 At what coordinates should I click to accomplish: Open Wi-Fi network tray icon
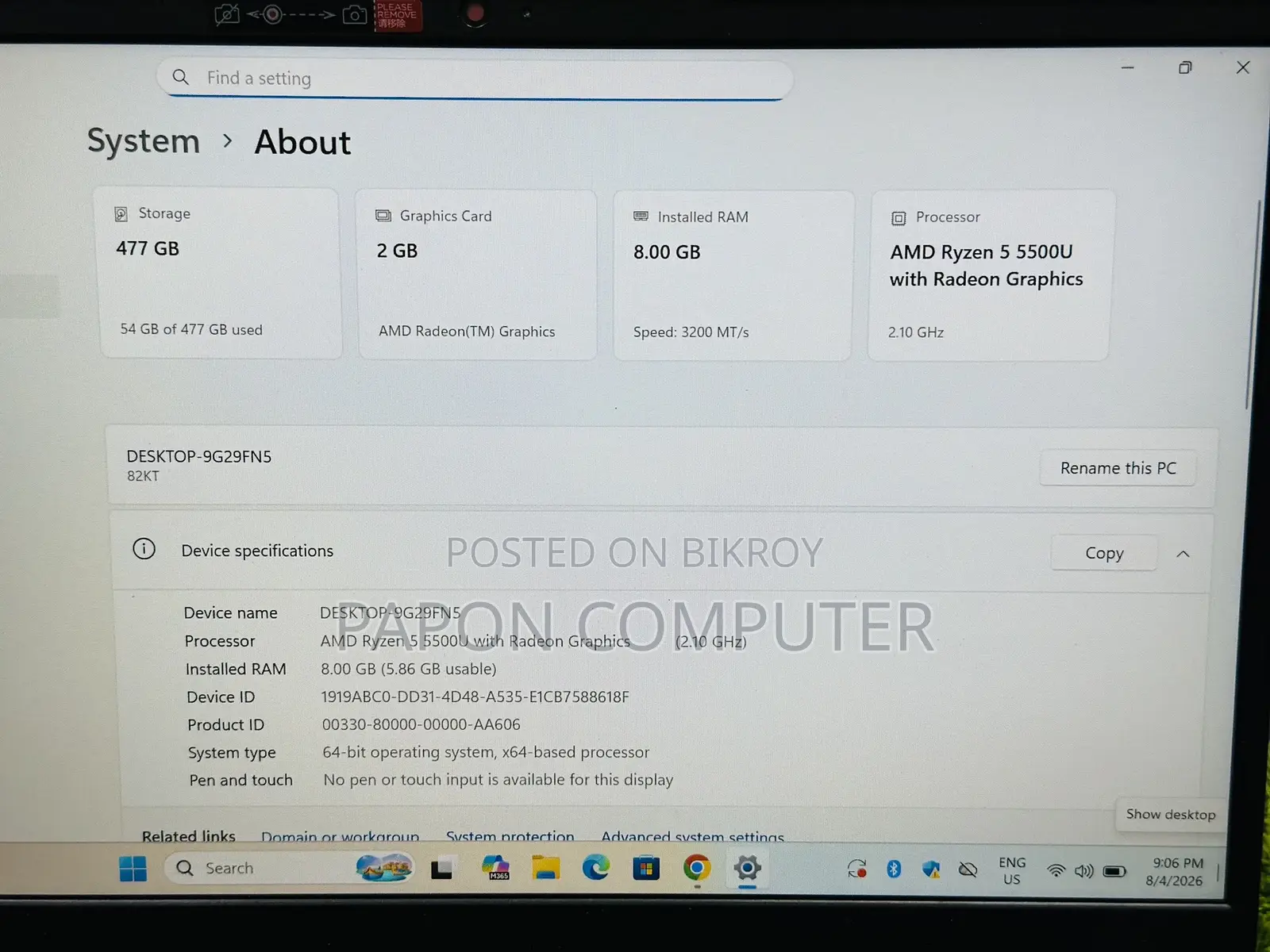1056,870
